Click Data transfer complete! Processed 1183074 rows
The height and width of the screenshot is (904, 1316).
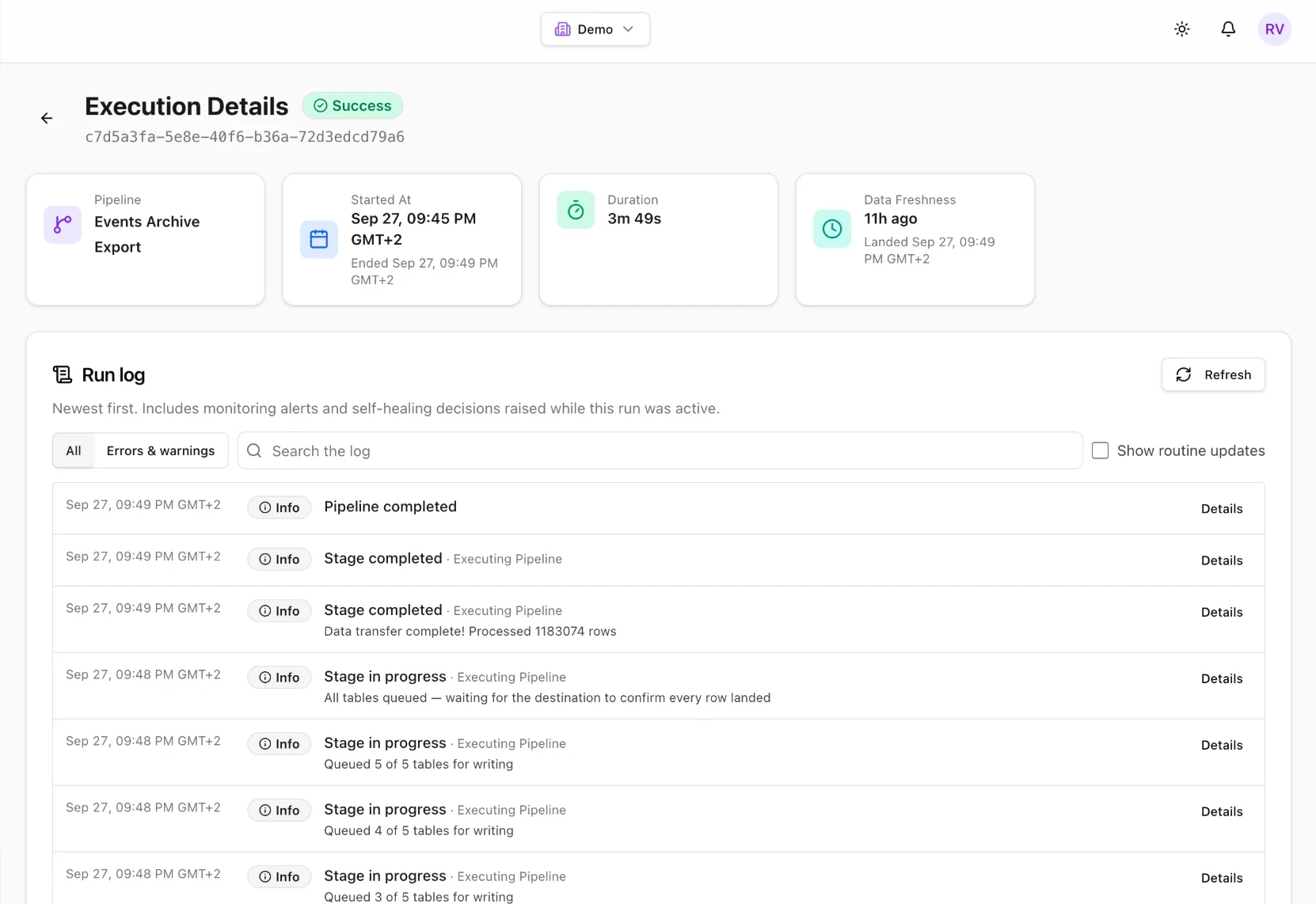470,632
